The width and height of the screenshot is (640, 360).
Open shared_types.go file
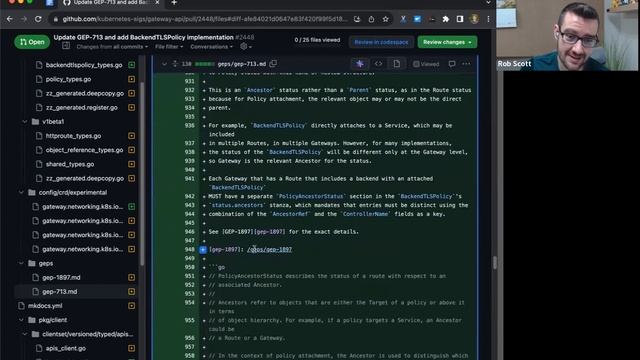[70, 164]
